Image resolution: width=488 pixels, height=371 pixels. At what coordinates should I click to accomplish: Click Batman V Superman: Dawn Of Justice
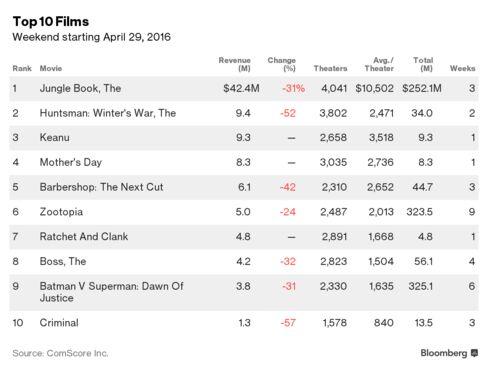tap(111, 292)
